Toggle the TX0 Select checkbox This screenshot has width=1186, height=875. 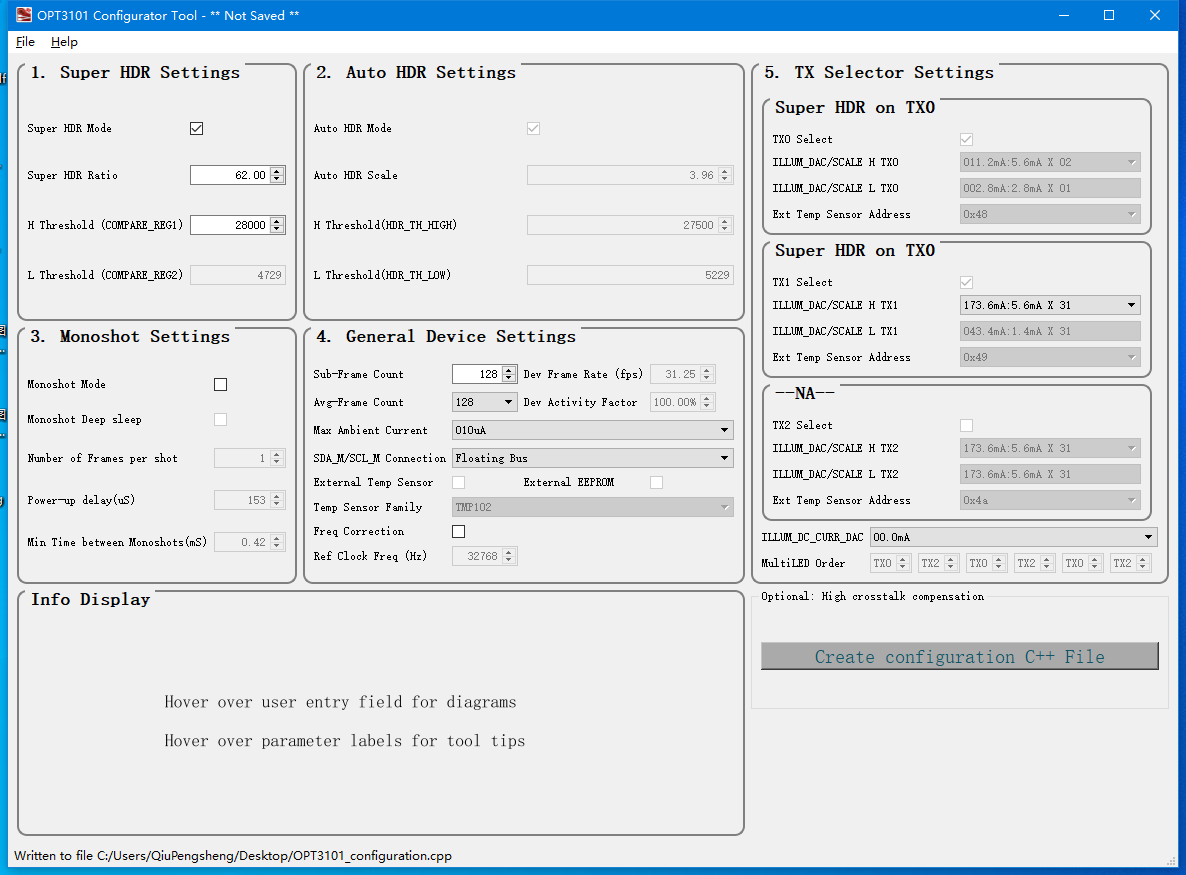pyautogui.click(x=967, y=139)
